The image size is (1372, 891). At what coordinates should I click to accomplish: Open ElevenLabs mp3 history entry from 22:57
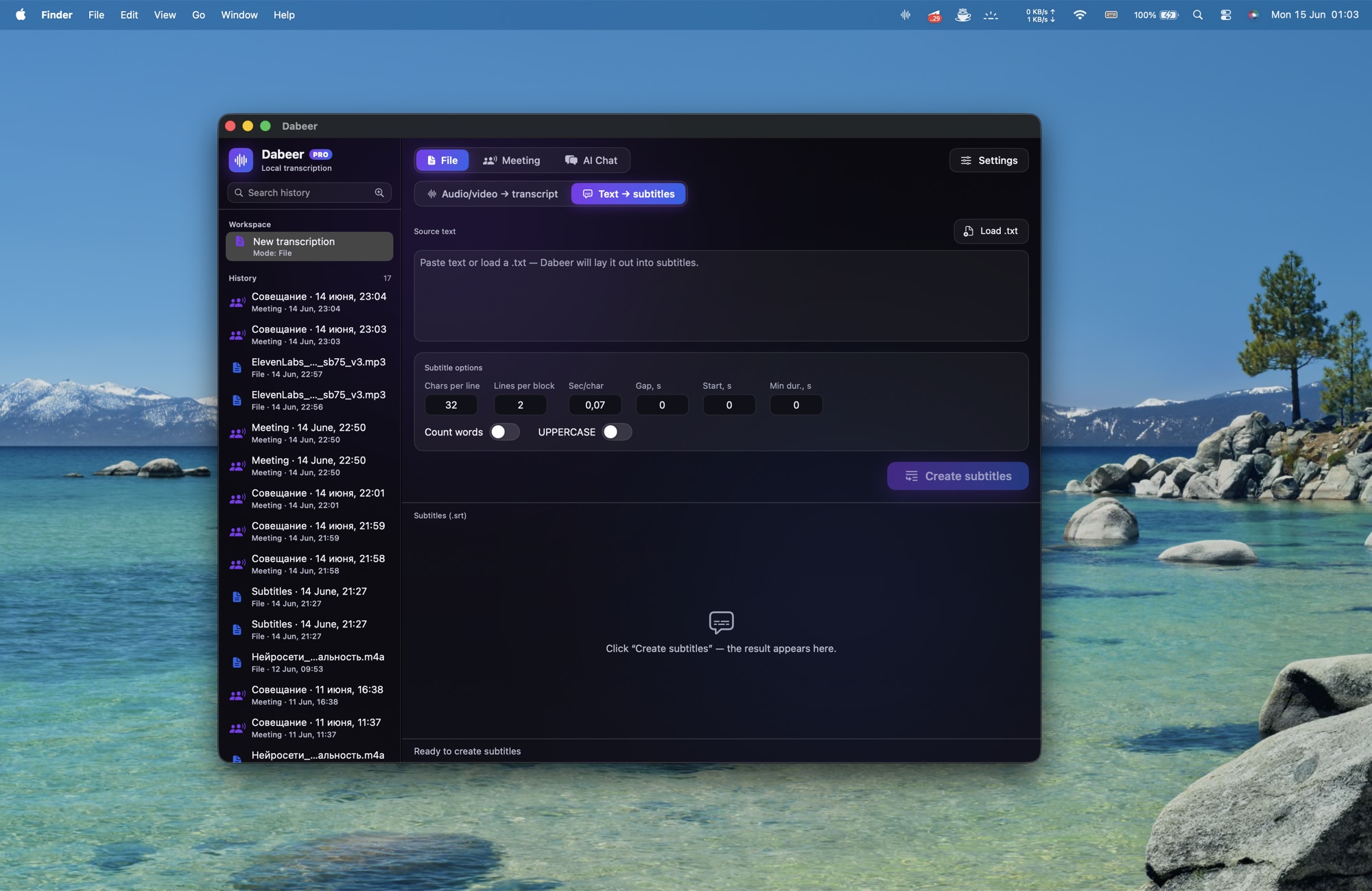pyautogui.click(x=309, y=367)
